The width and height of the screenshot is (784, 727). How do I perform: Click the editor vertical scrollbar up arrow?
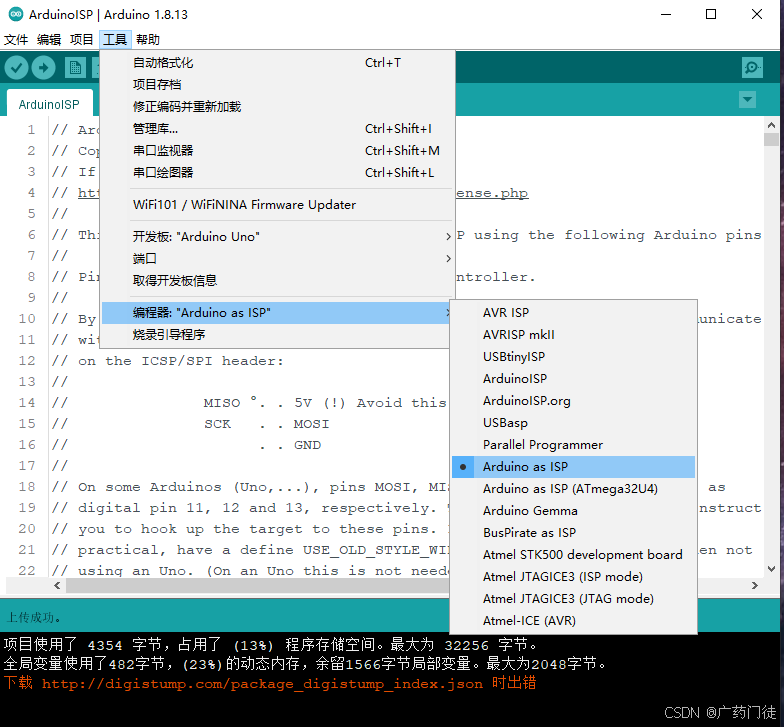click(771, 125)
